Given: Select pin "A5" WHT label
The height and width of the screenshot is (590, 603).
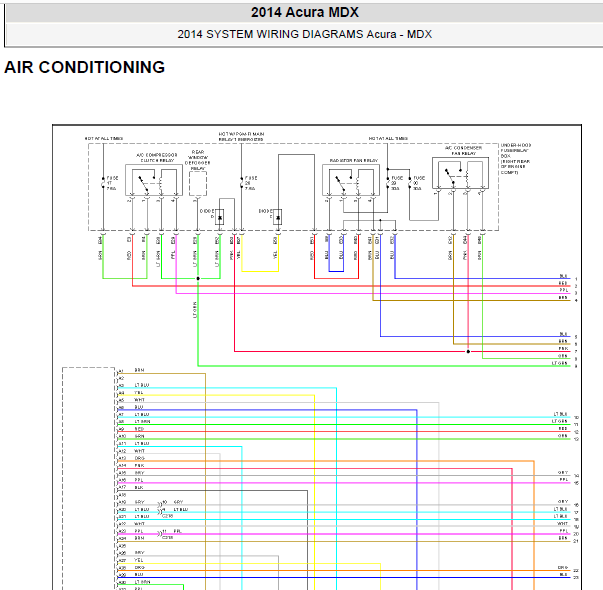Looking at the screenshot, I should click(x=132, y=400).
